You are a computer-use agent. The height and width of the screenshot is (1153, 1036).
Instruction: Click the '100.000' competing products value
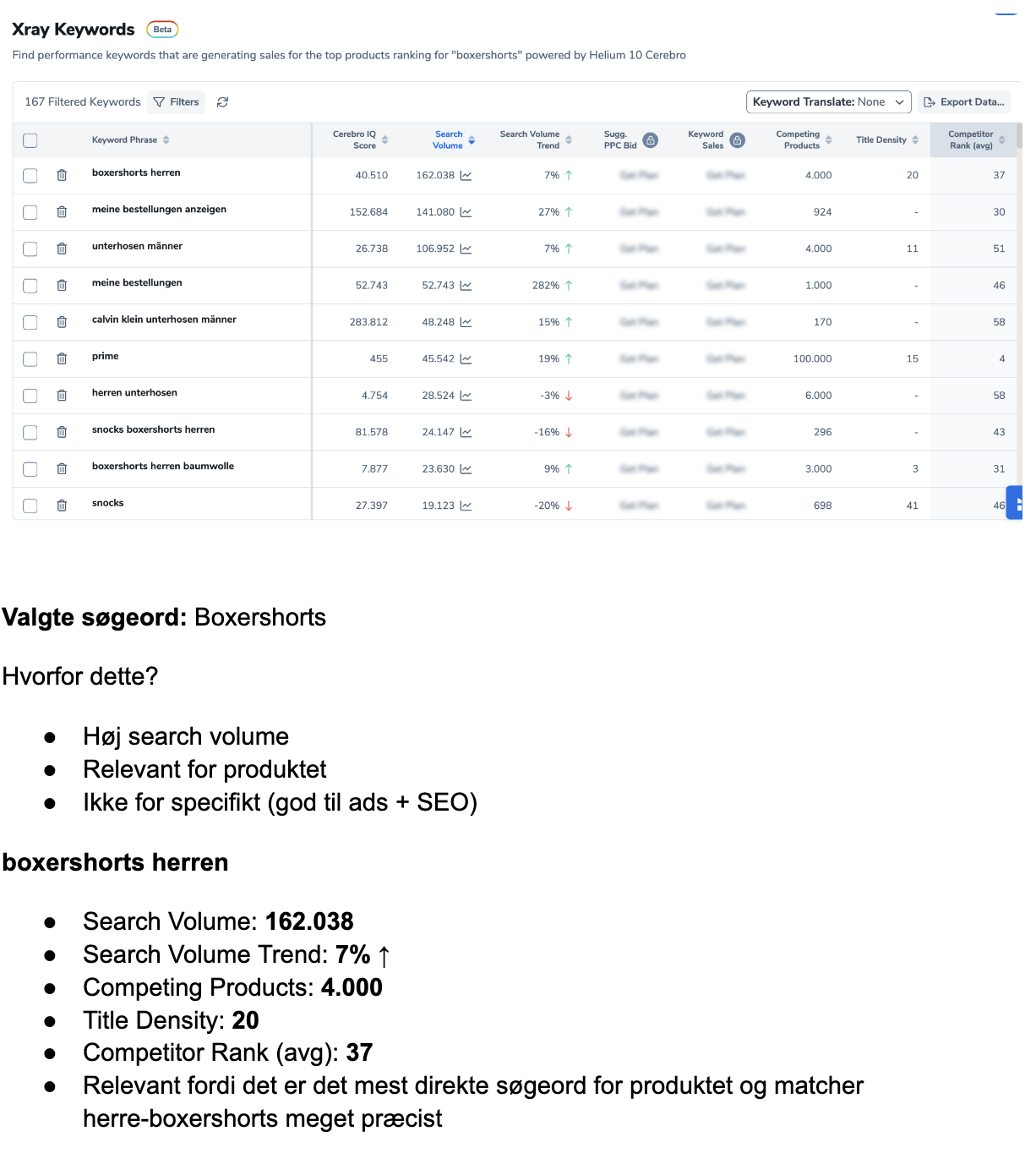pos(812,359)
